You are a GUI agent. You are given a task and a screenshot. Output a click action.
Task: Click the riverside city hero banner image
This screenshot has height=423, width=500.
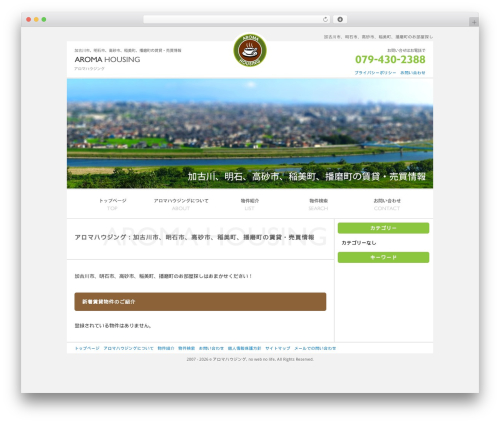pyautogui.click(x=250, y=133)
